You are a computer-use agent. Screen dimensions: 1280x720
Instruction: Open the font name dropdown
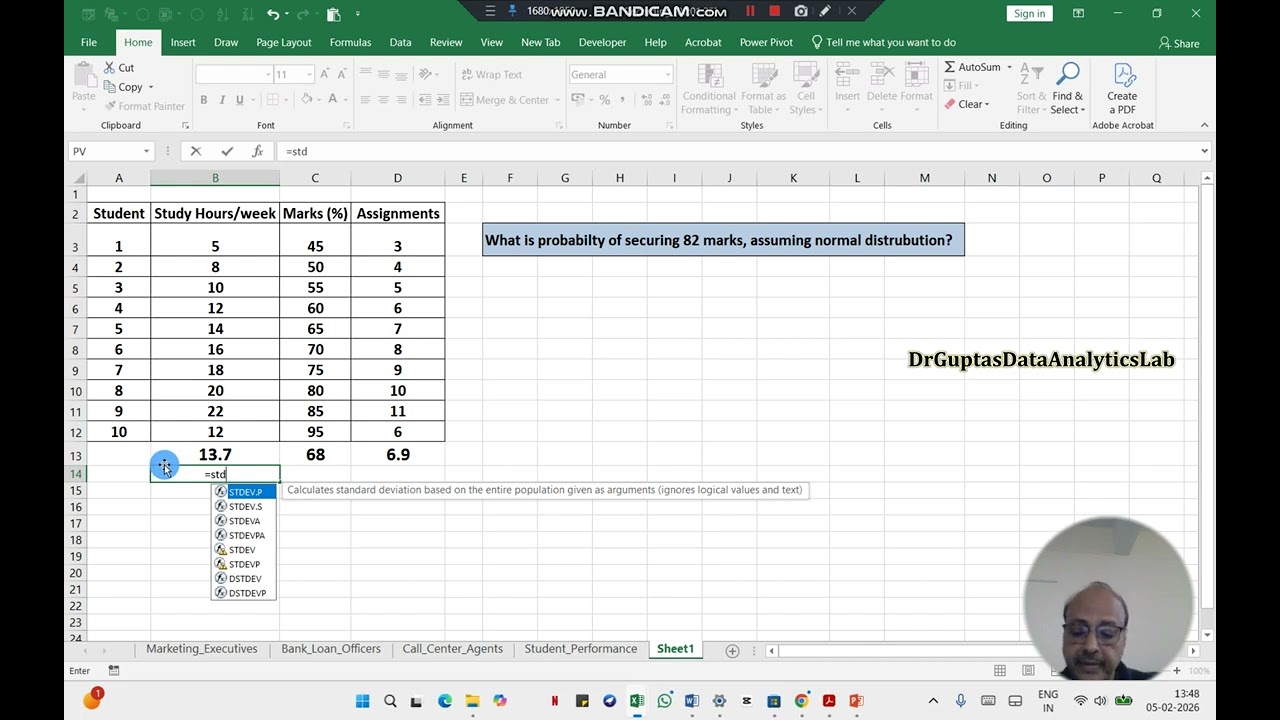point(268,74)
